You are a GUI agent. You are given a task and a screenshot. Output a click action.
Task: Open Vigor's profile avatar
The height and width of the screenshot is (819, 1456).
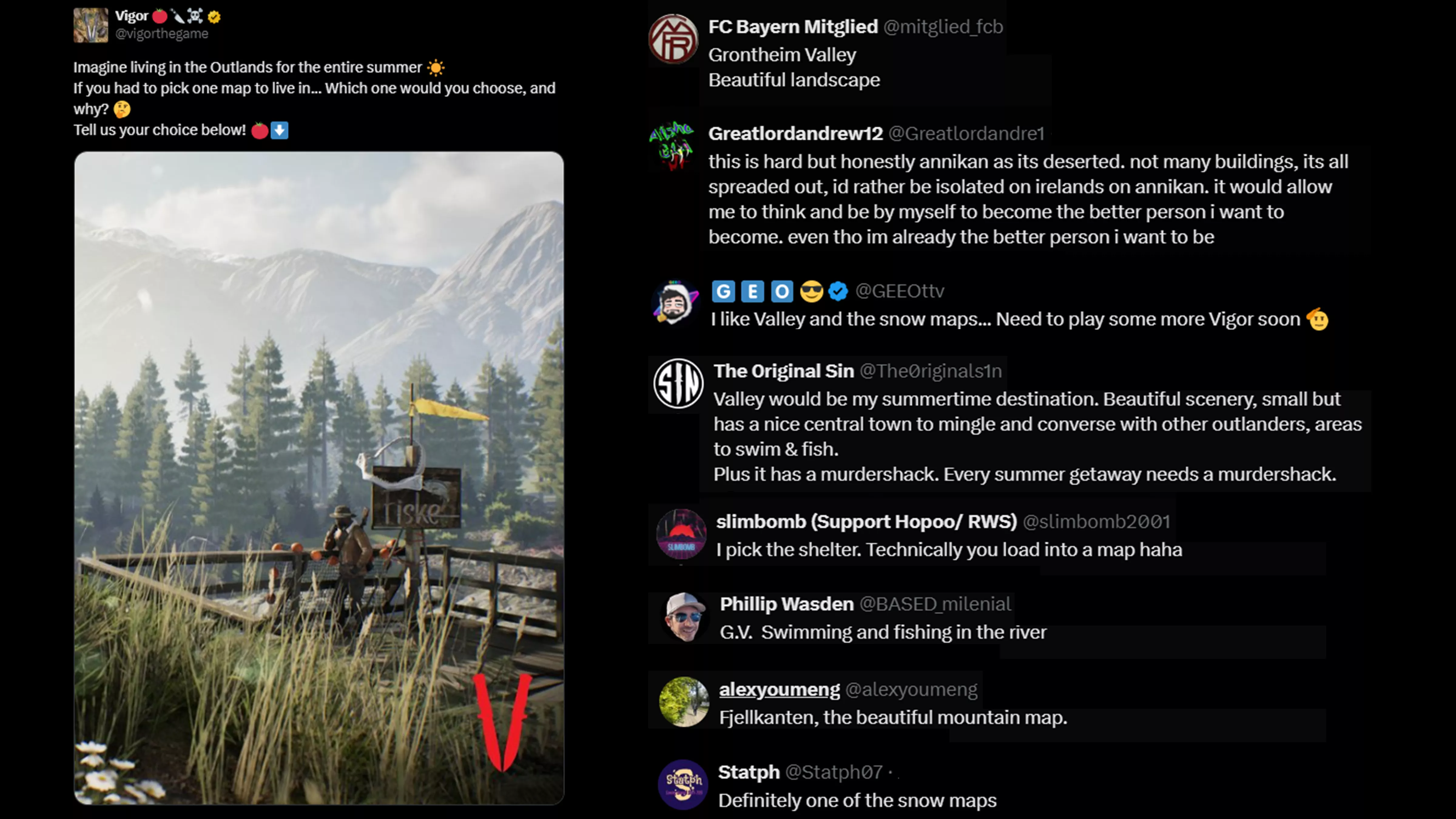coord(90,25)
